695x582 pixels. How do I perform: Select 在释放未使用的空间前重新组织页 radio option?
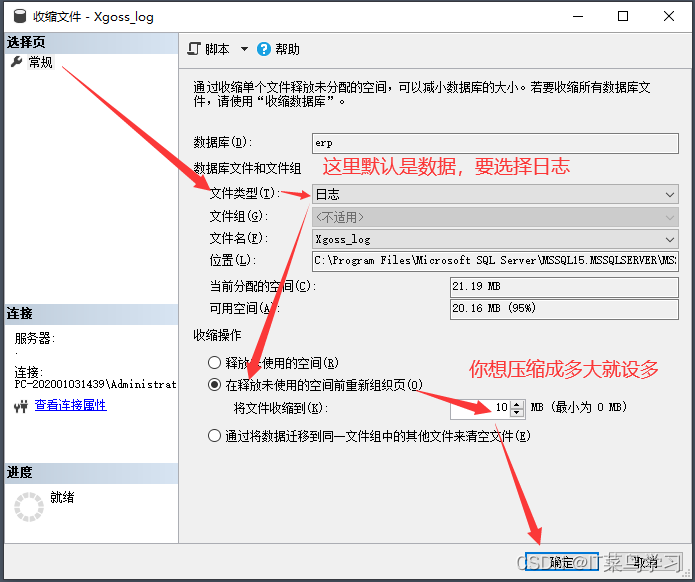[x=214, y=385]
